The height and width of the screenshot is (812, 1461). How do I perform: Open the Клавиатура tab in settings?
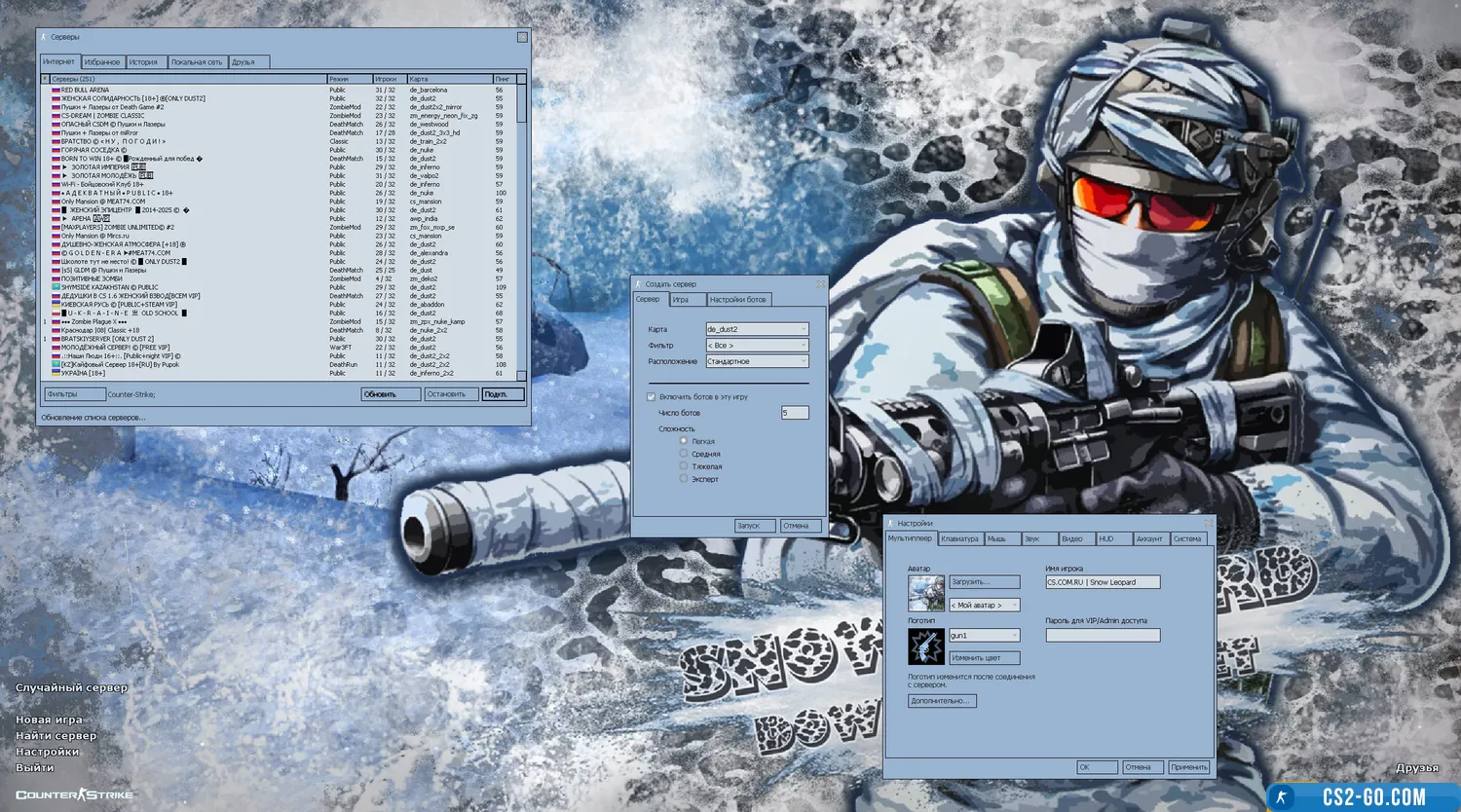click(x=959, y=538)
